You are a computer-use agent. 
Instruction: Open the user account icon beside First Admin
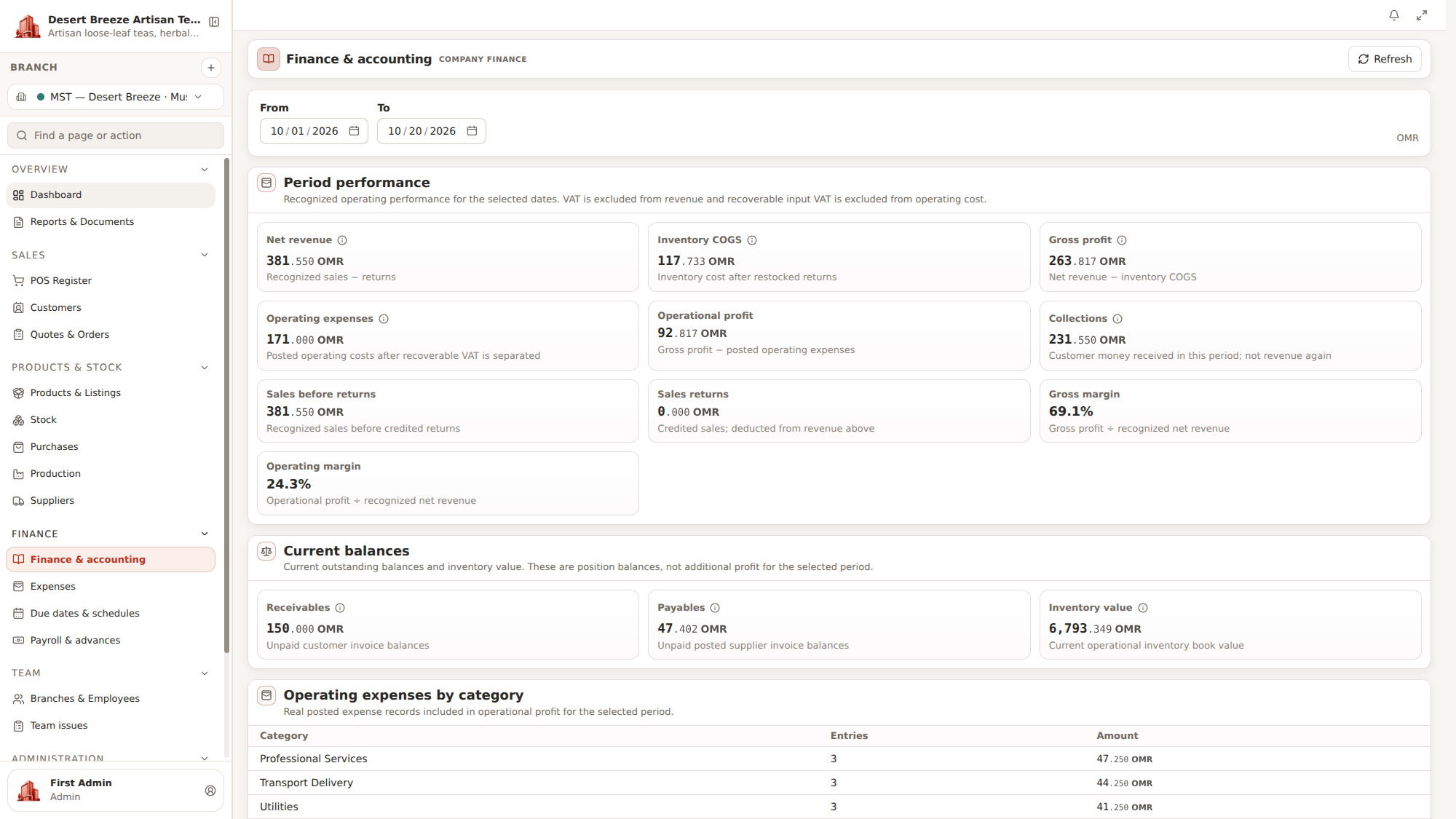click(x=210, y=791)
